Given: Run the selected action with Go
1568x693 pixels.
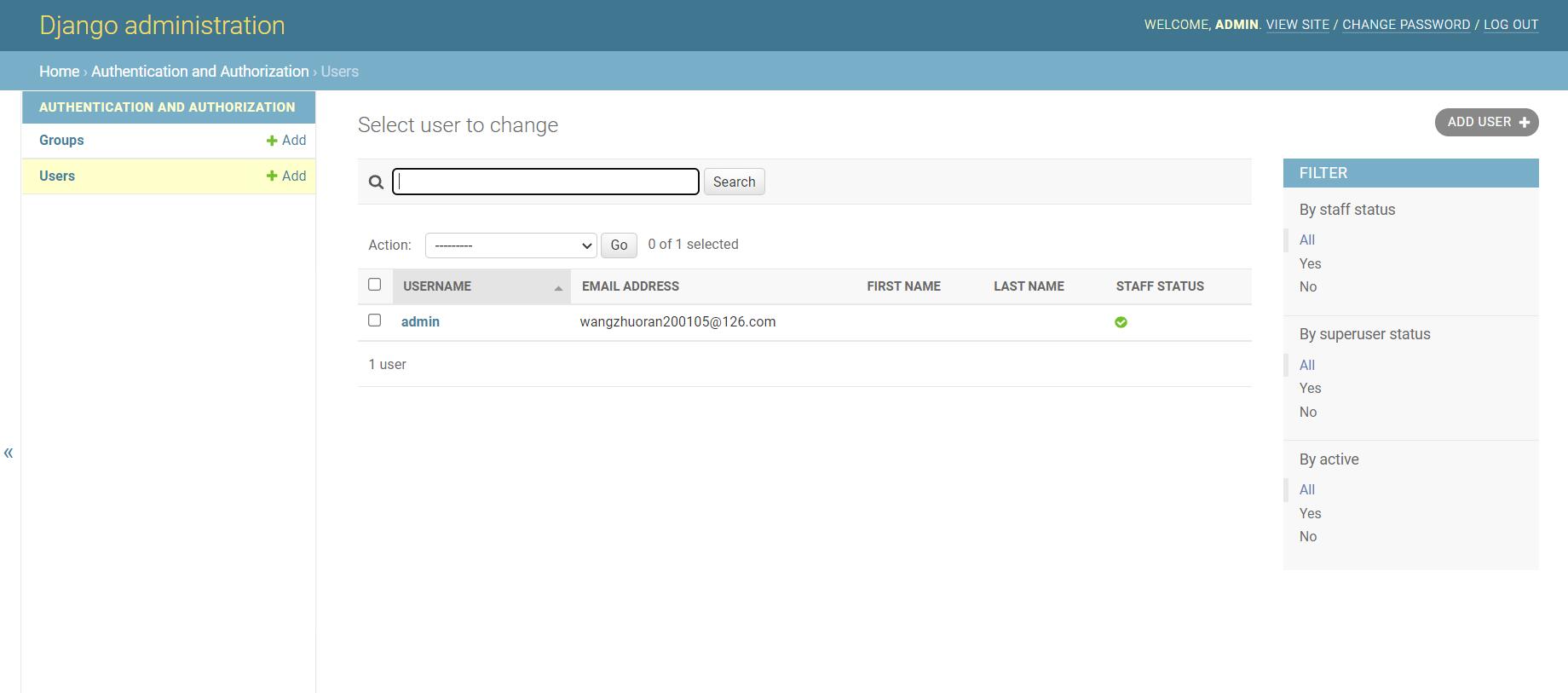Looking at the screenshot, I should click(619, 245).
